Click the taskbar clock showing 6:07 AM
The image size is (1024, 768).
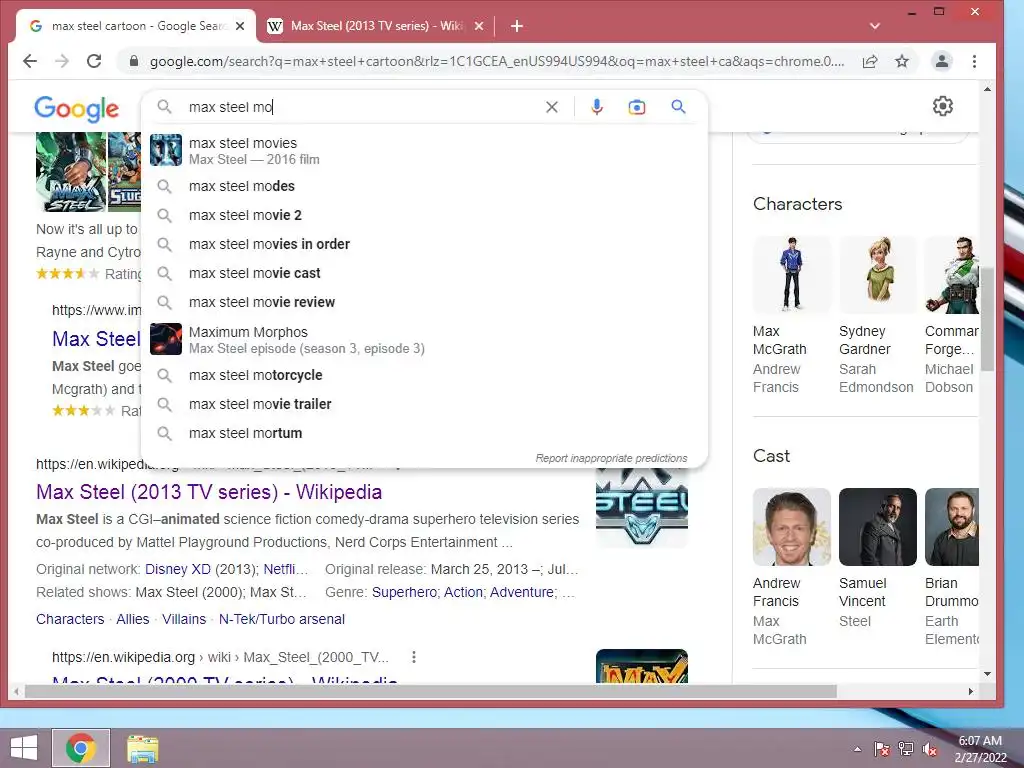click(x=980, y=749)
